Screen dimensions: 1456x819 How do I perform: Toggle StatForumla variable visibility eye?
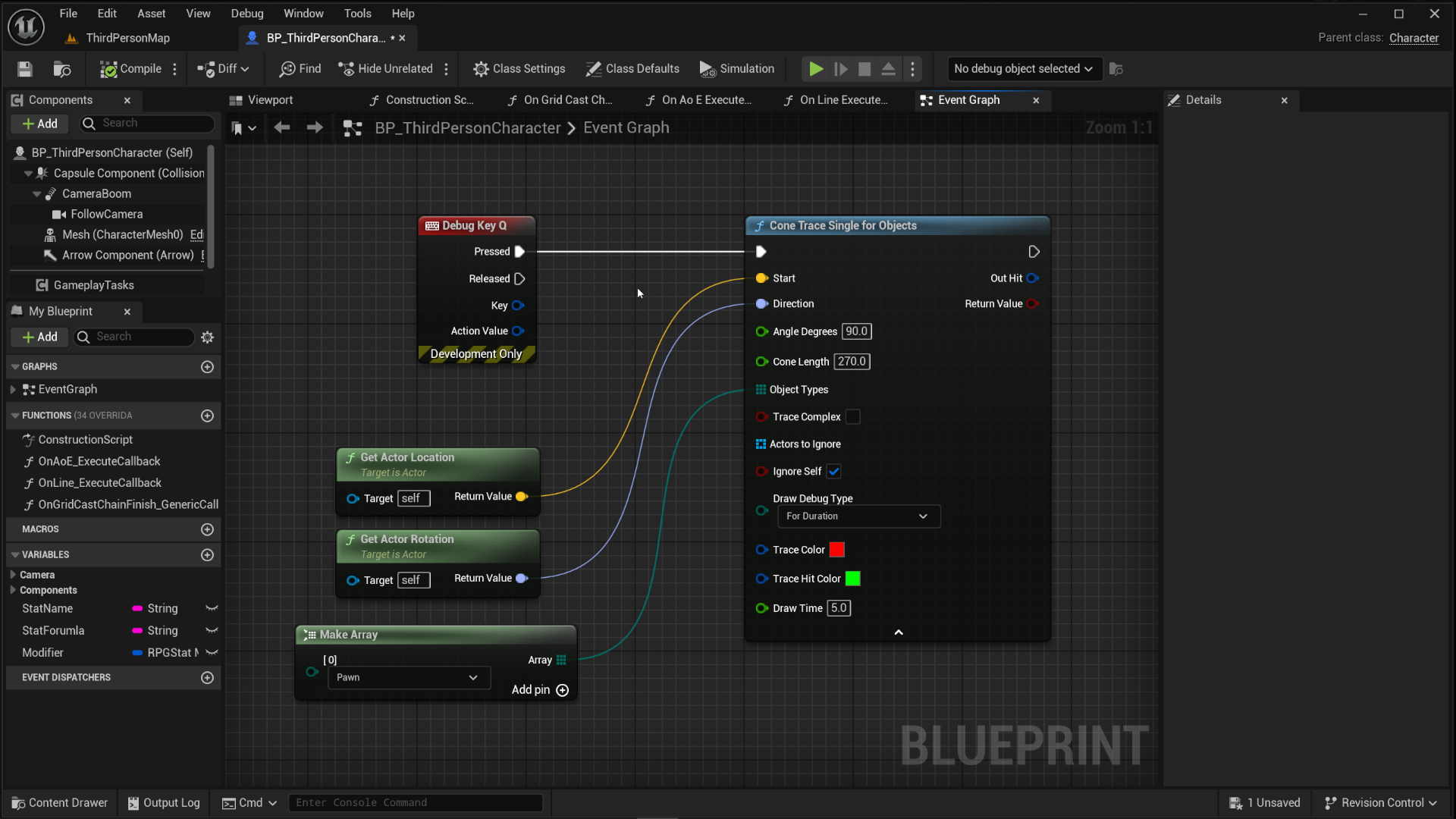(212, 631)
